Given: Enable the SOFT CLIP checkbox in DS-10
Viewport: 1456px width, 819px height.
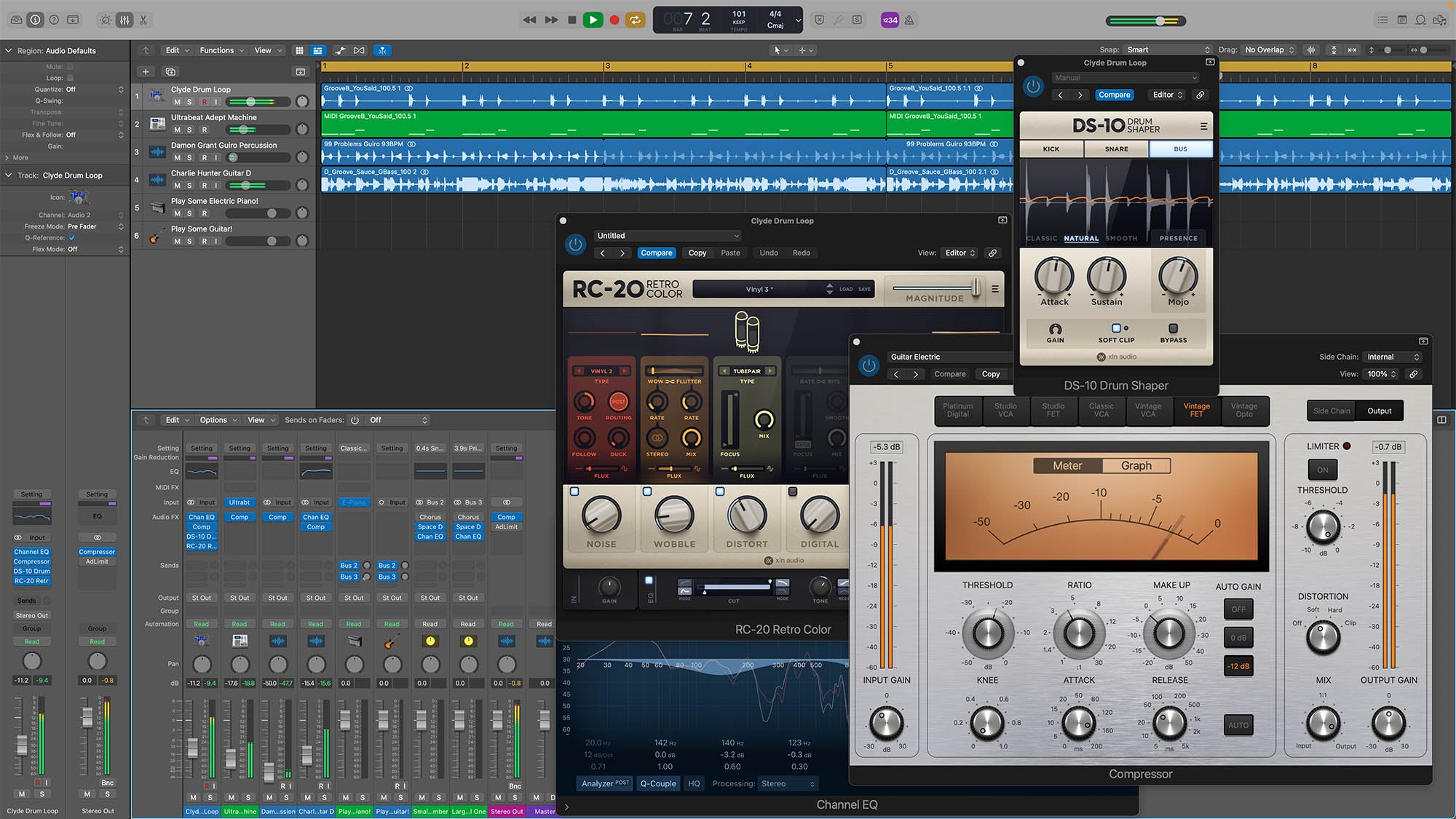Looking at the screenshot, I should (1116, 328).
